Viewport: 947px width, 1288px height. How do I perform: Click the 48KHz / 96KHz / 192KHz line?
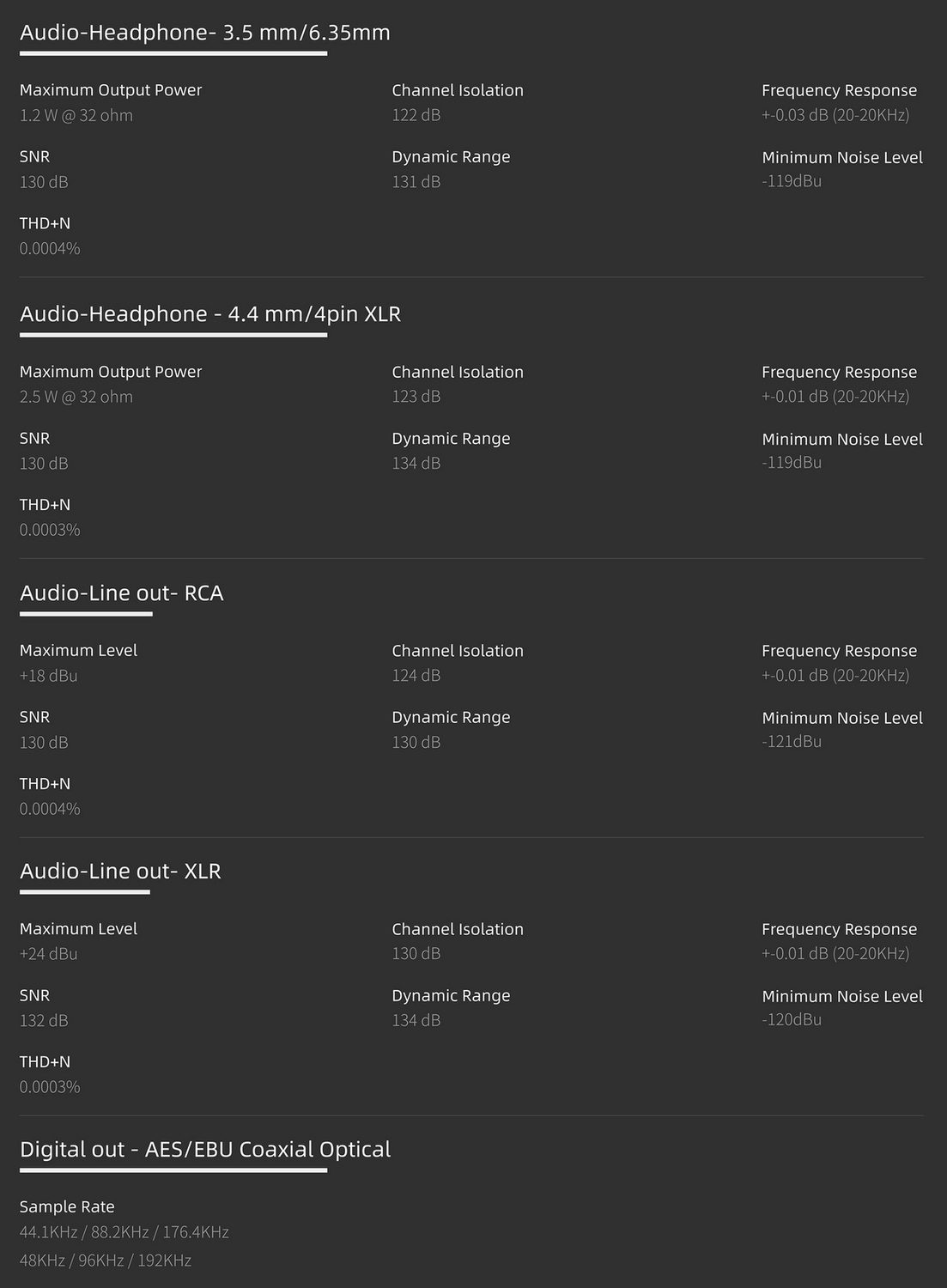[106, 1261]
